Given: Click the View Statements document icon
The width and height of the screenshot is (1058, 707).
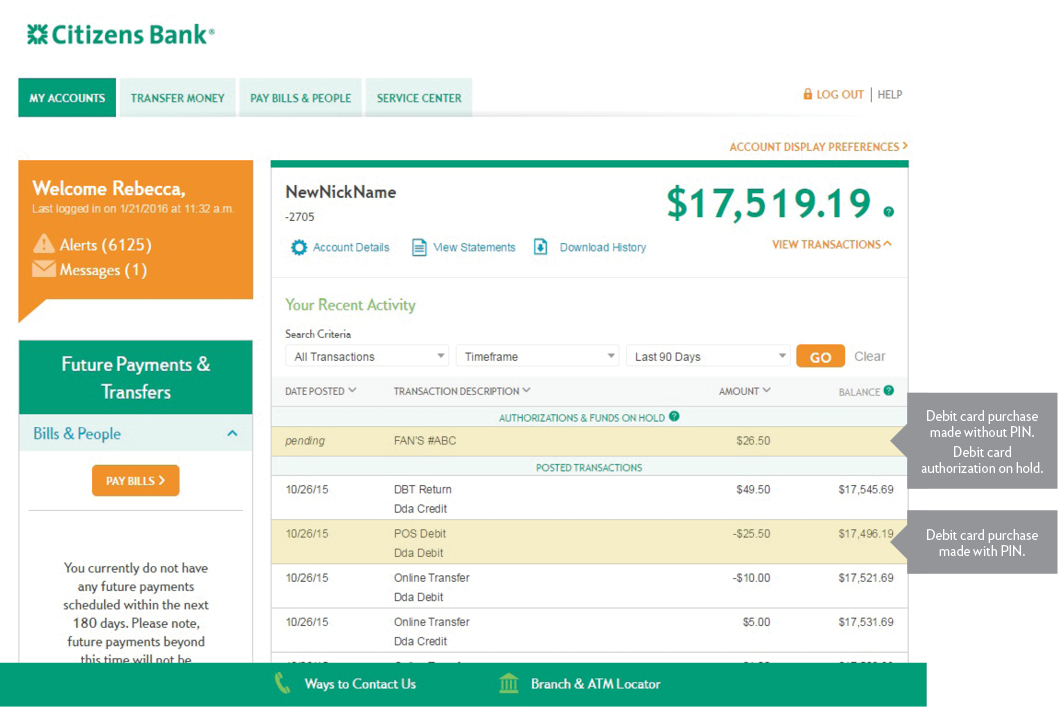Looking at the screenshot, I should 418,247.
